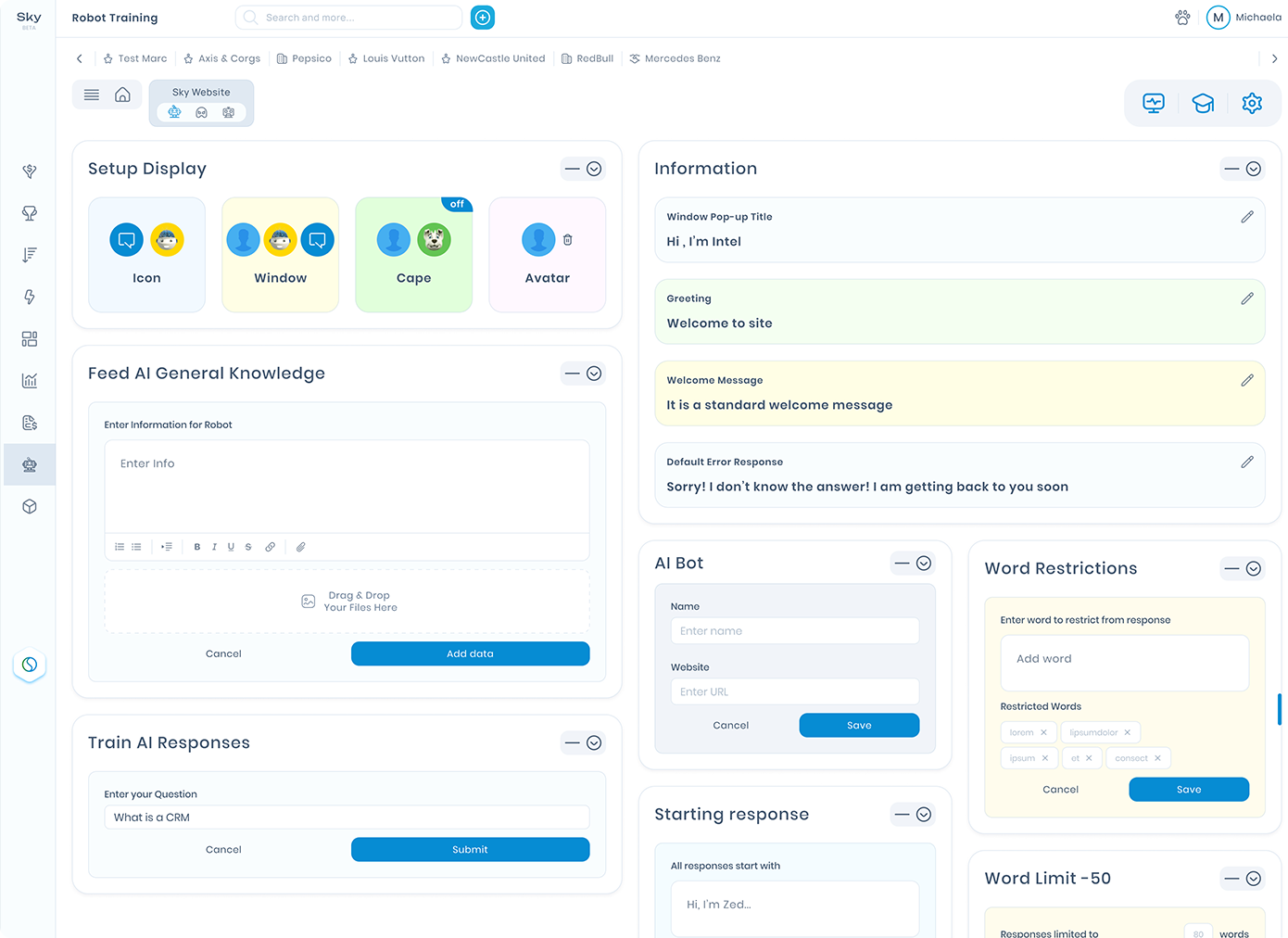
Task: Toggle the off badge on Cape card
Action: 457,204
